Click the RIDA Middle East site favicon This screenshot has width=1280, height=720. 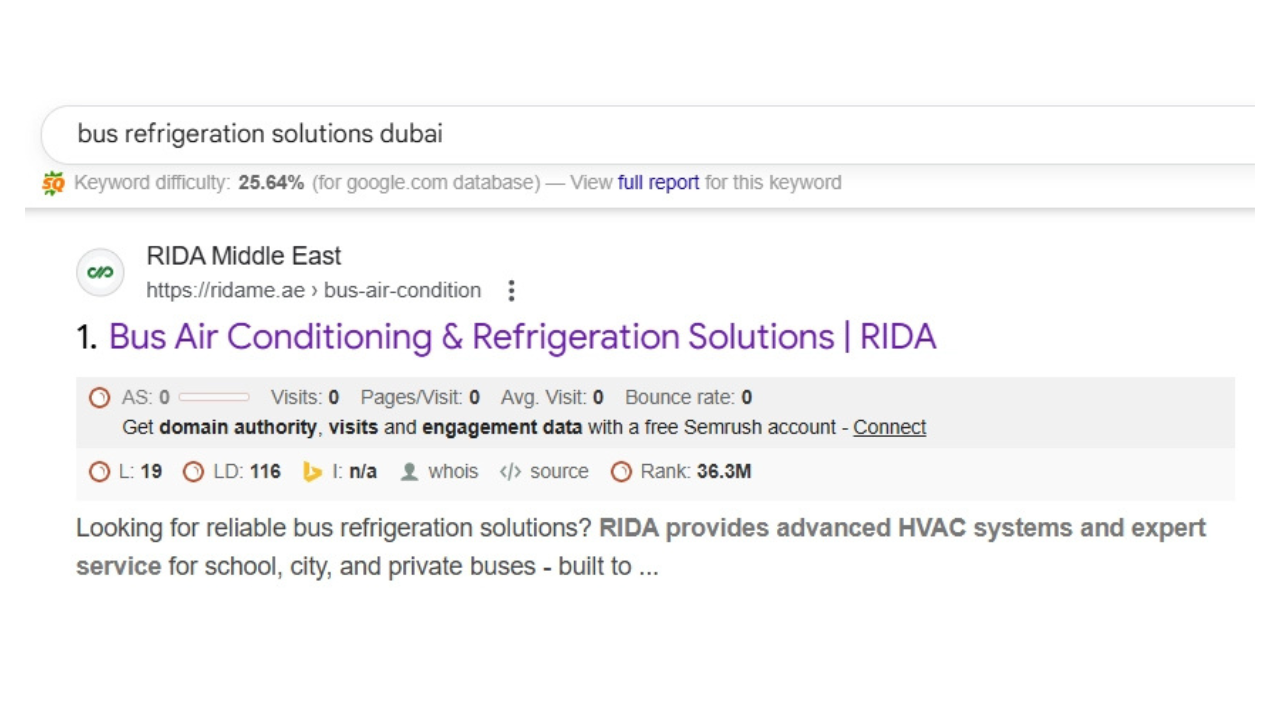point(100,272)
